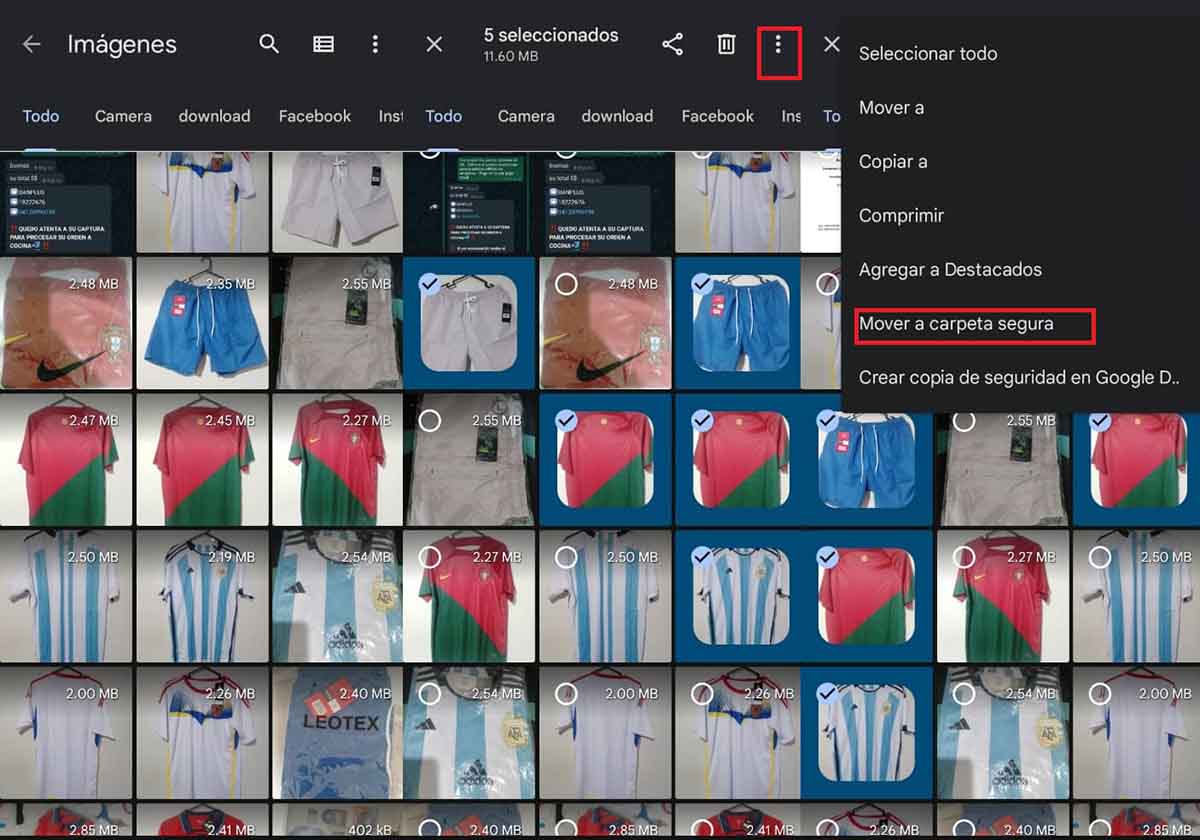Open 2.47 MB red-green jersey, left panel
1200x840 pixels.
click(x=66, y=460)
